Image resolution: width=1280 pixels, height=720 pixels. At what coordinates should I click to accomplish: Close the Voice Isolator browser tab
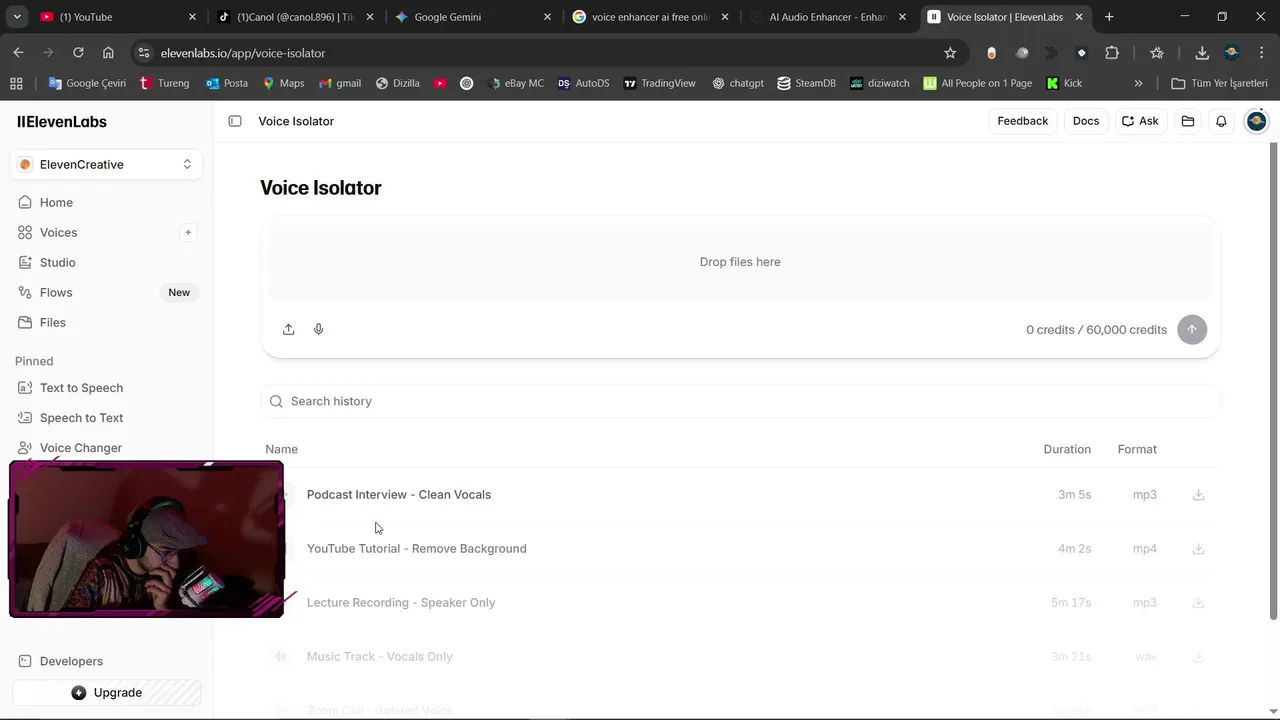[1079, 17]
